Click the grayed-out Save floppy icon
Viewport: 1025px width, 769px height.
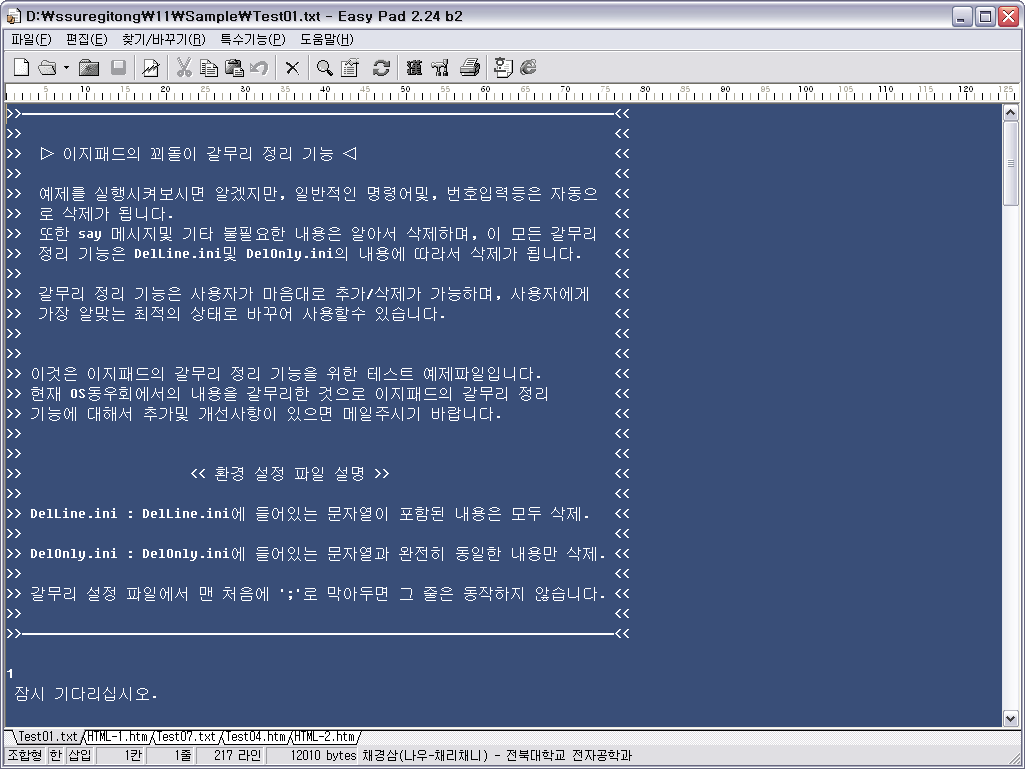tap(118, 67)
